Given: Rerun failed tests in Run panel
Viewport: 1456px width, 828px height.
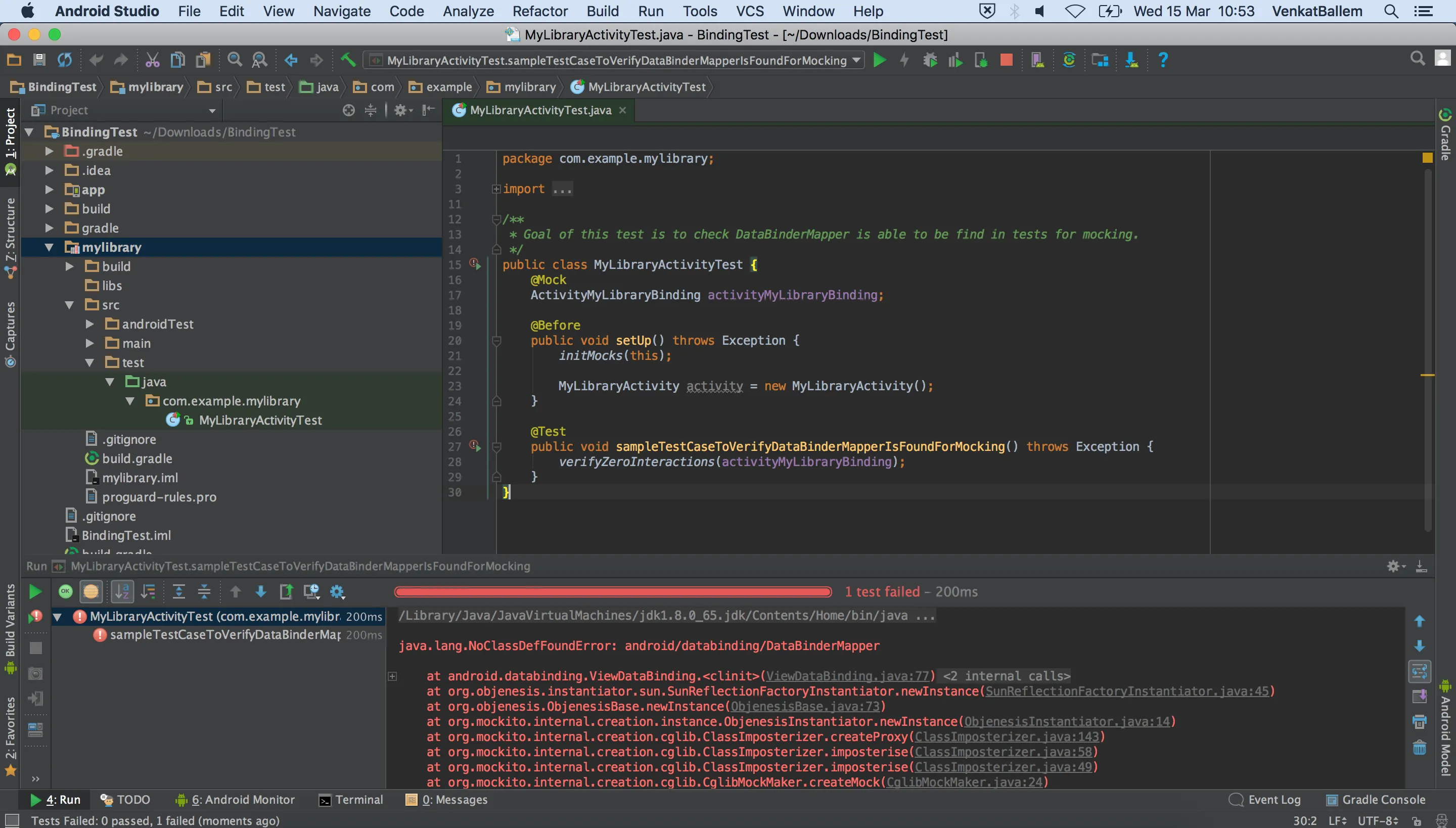Looking at the screenshot, I should point(35,617).
